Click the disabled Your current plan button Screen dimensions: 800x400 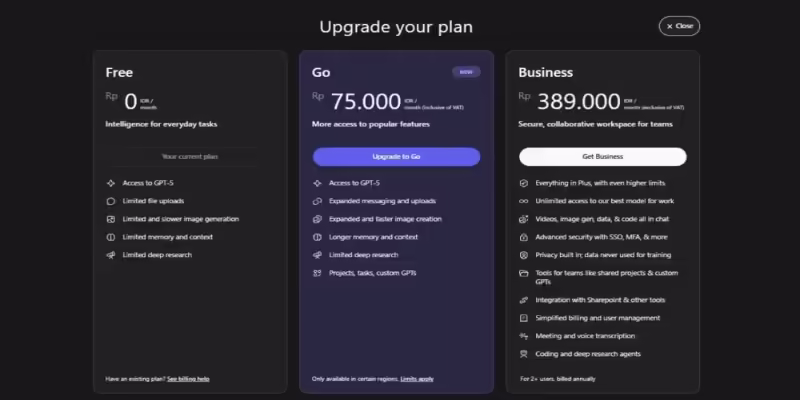190,157
